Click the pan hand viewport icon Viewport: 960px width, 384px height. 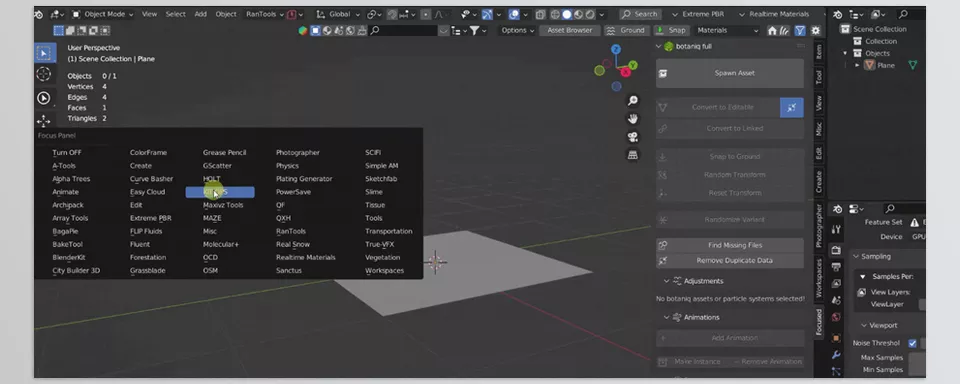click(x=632, y=118)
